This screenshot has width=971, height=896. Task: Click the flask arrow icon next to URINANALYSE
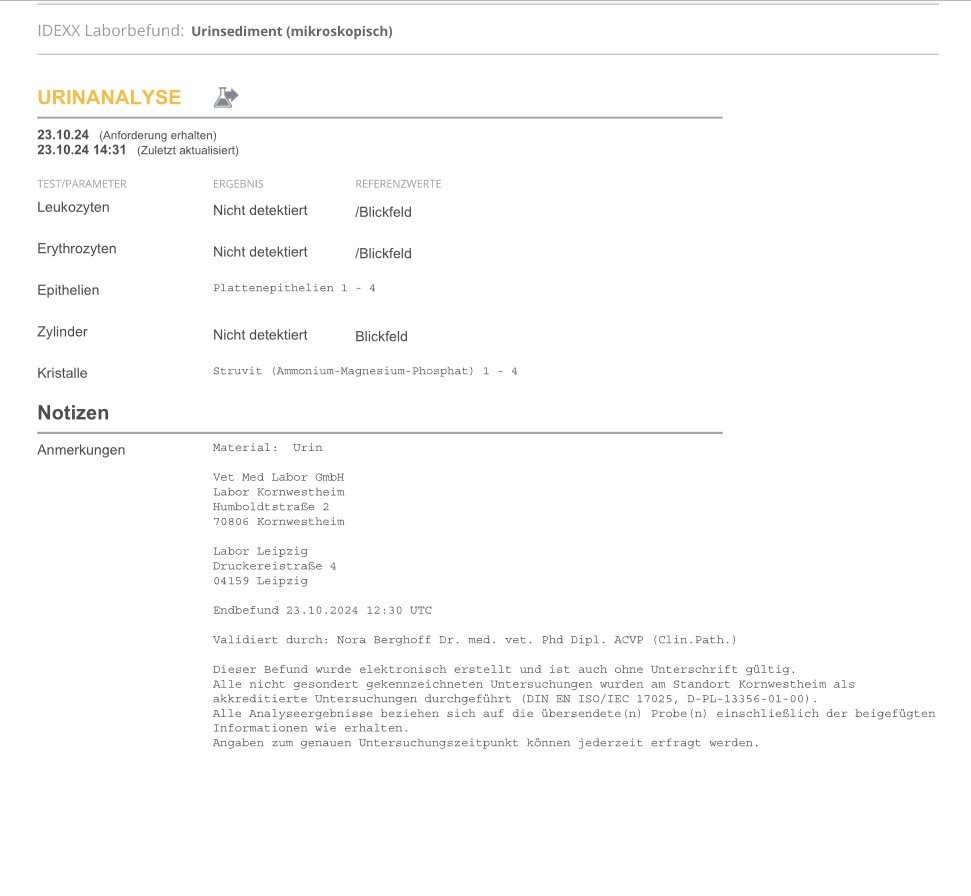pyautogui.click(x=226, y=97)
